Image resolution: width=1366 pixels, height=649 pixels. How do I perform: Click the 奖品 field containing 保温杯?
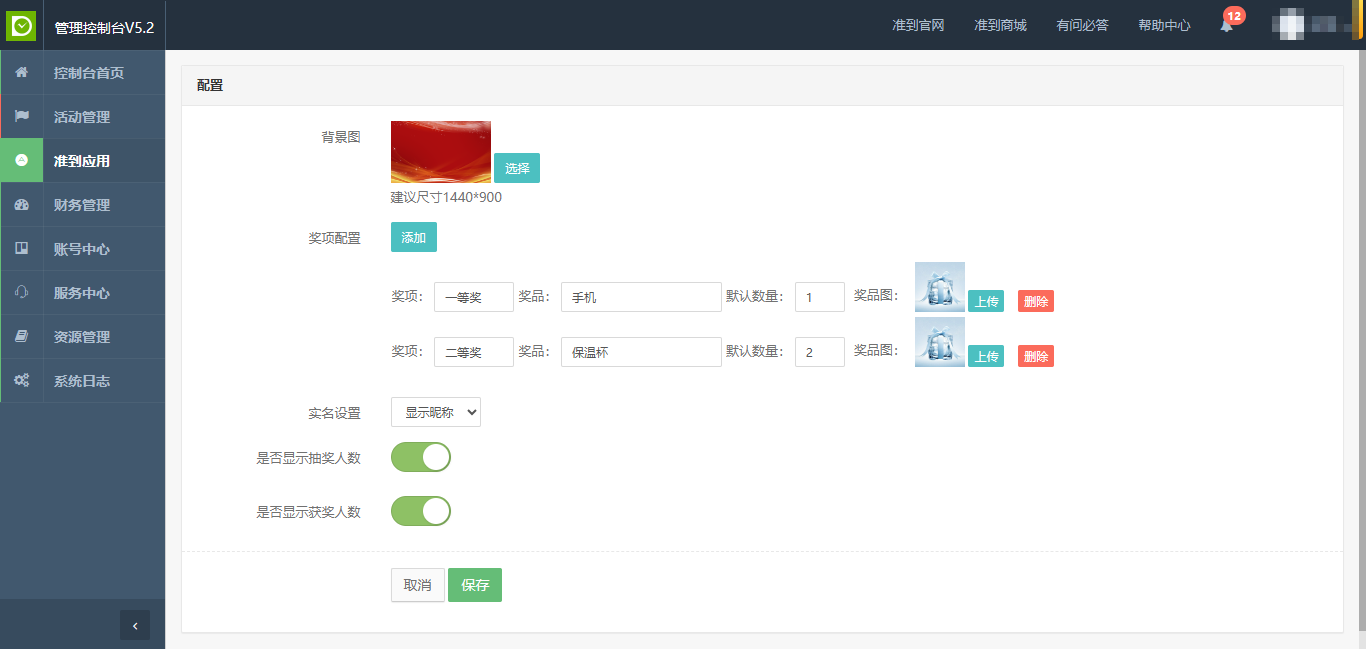641,352
